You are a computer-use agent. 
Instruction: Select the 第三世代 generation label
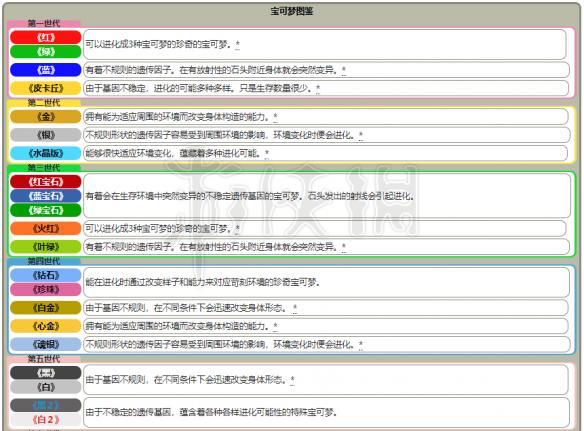pos(44,168)
